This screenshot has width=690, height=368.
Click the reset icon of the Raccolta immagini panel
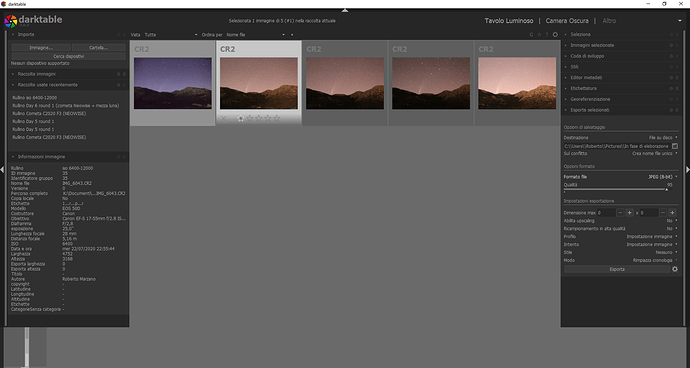pos(118,74)
